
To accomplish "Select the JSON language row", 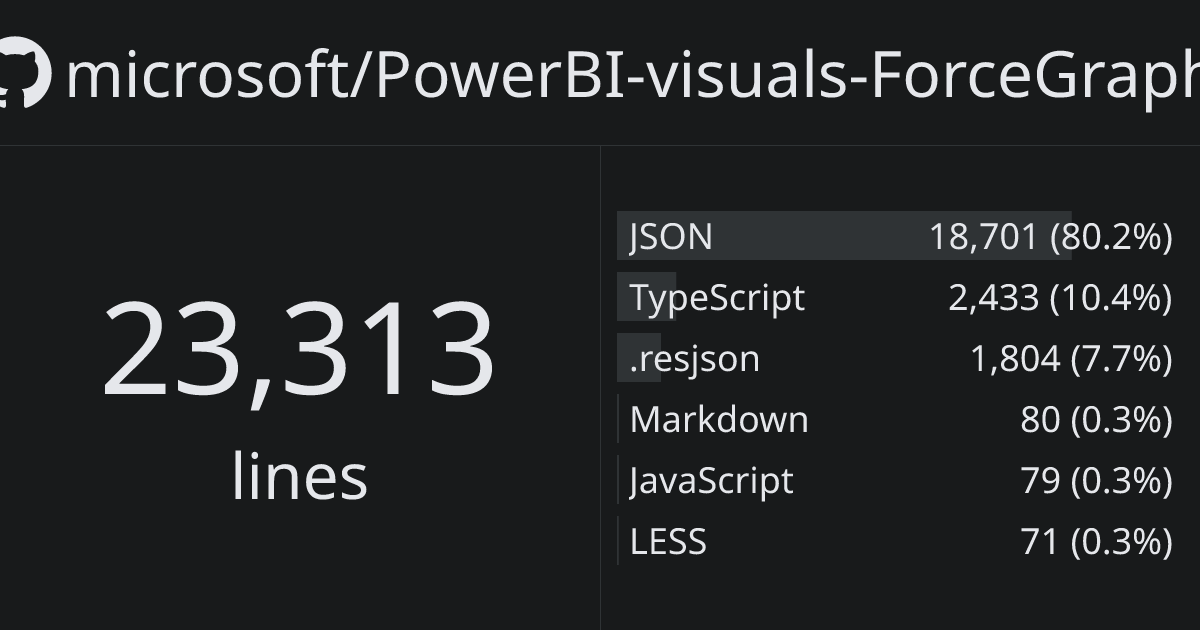I will tap(895, 236).
